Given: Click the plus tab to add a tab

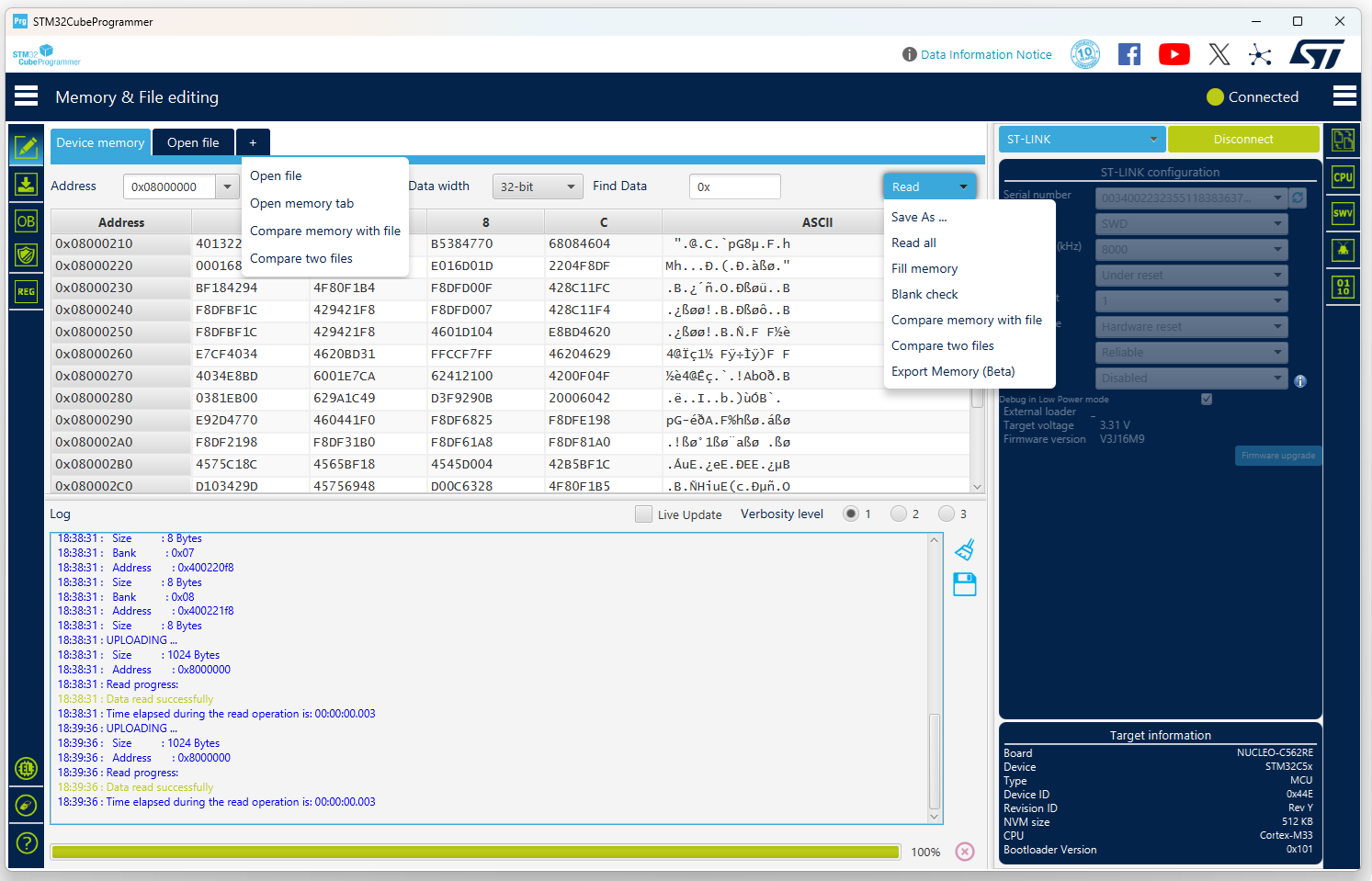Looking at the screenshot, I should [x=253, y=142].
